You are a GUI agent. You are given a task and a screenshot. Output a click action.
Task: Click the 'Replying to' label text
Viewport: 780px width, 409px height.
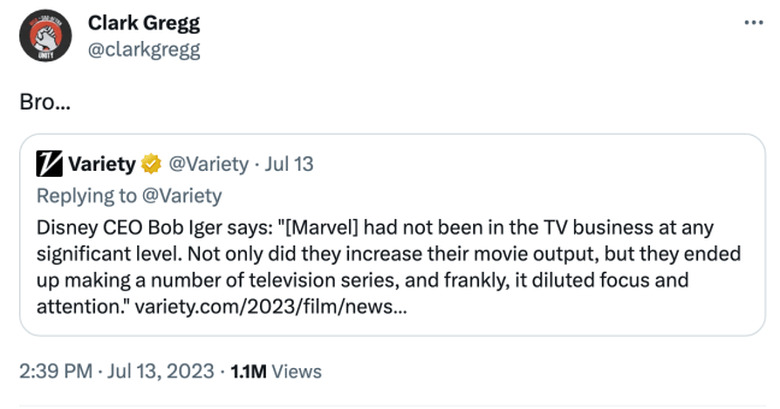click(88, 195)
